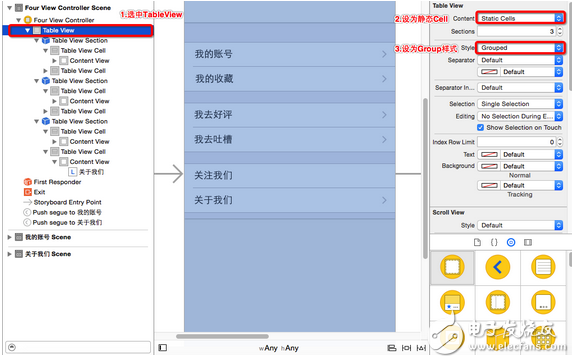
Task: Select the Table View Controller library icon
Action: (x=543, y=267)
